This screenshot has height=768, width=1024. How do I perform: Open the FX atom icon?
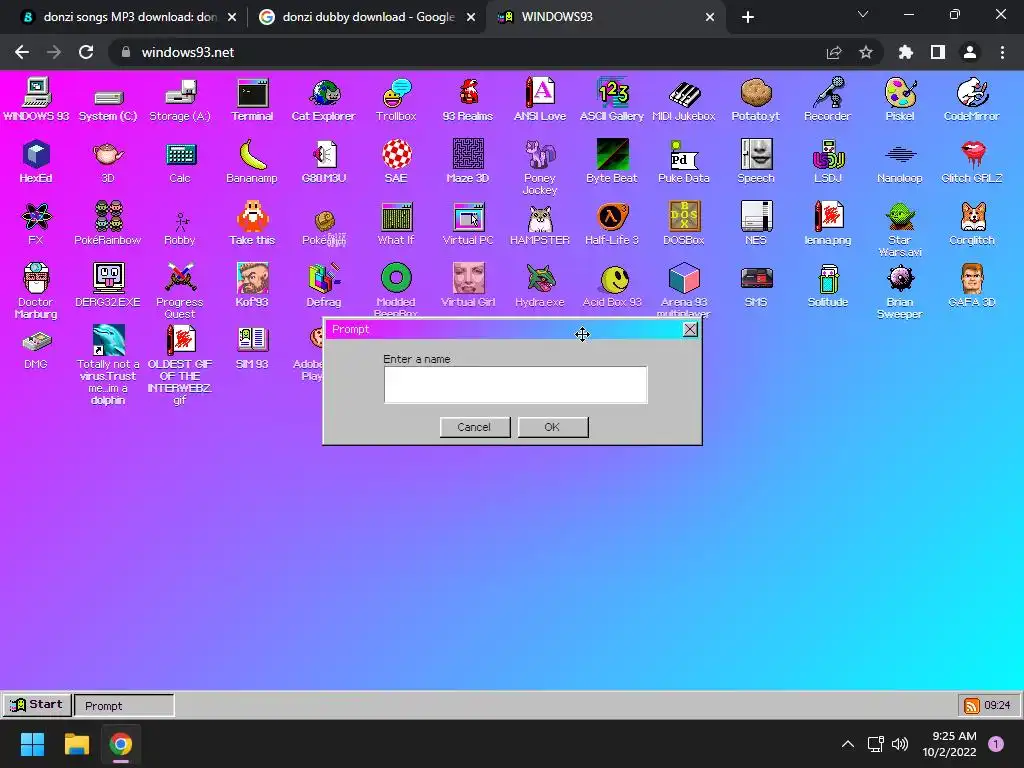point(36,224)
